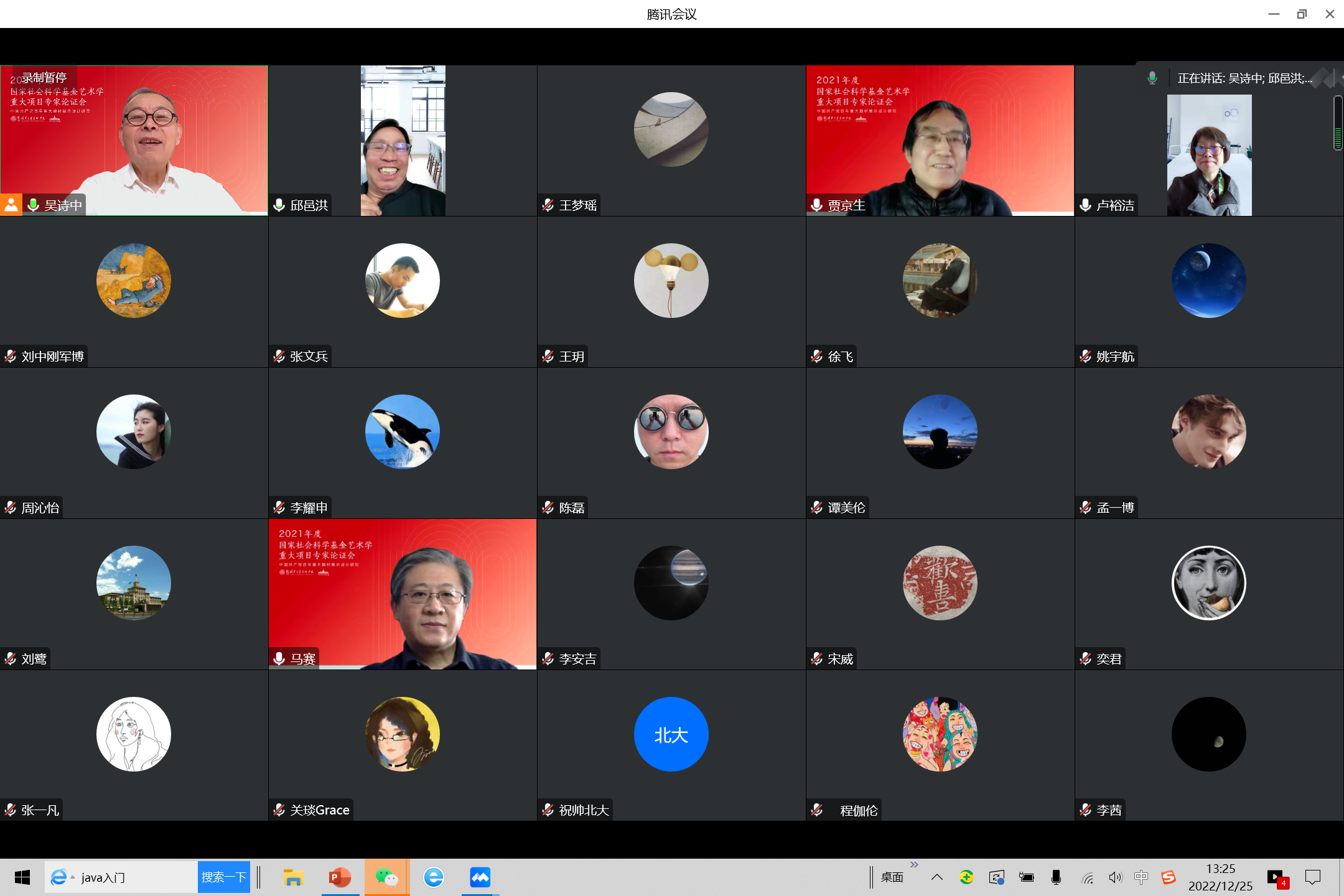This screenshot has width=1344, height=896.
Task: Toggle the Wi-Fi network tray icon
Action: [x=1087, y=877]
